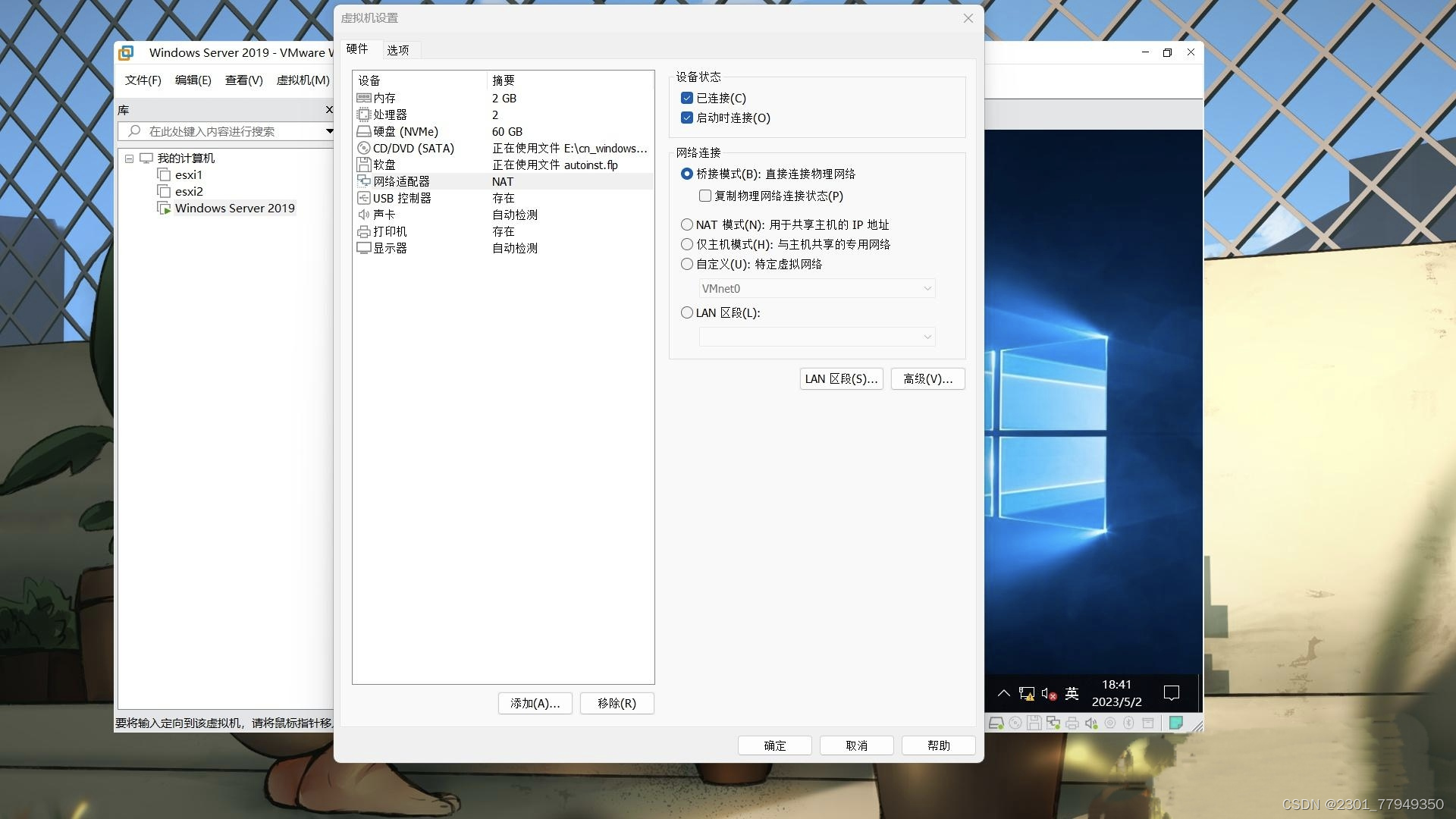Select the 声卡 sound card icon
The height and width of the screenshot is (819, 1456).
tap(363, 215)
